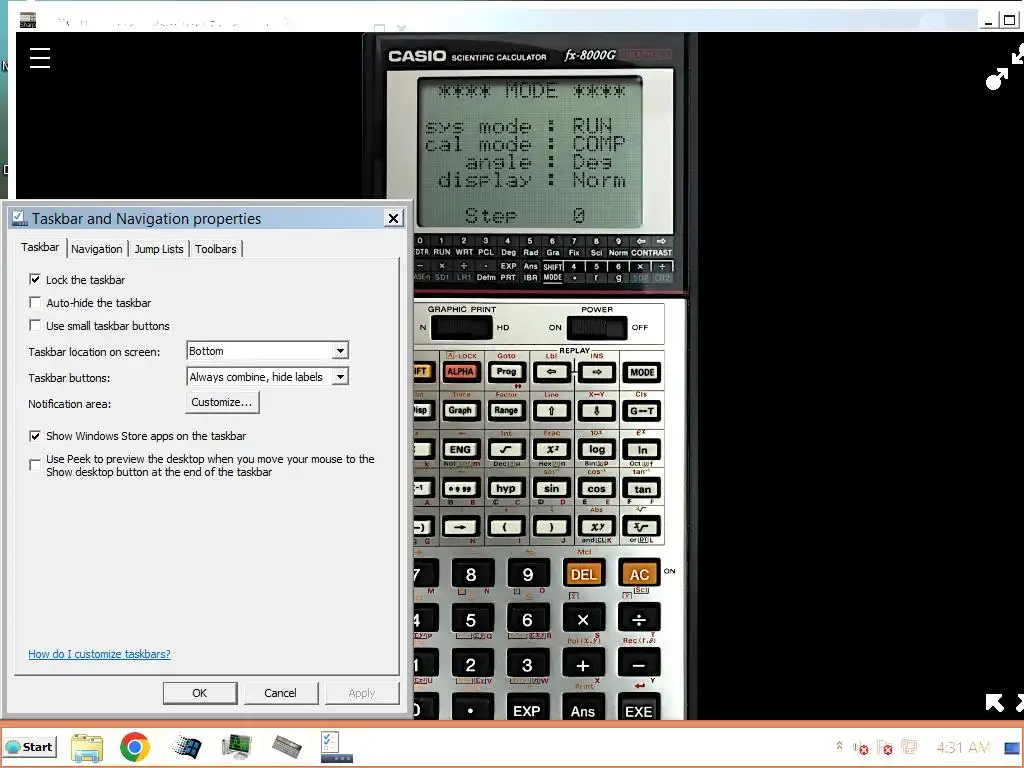Tap the x² key on the calculator
Screen dimensions: 1024x768
coord(551,449)
